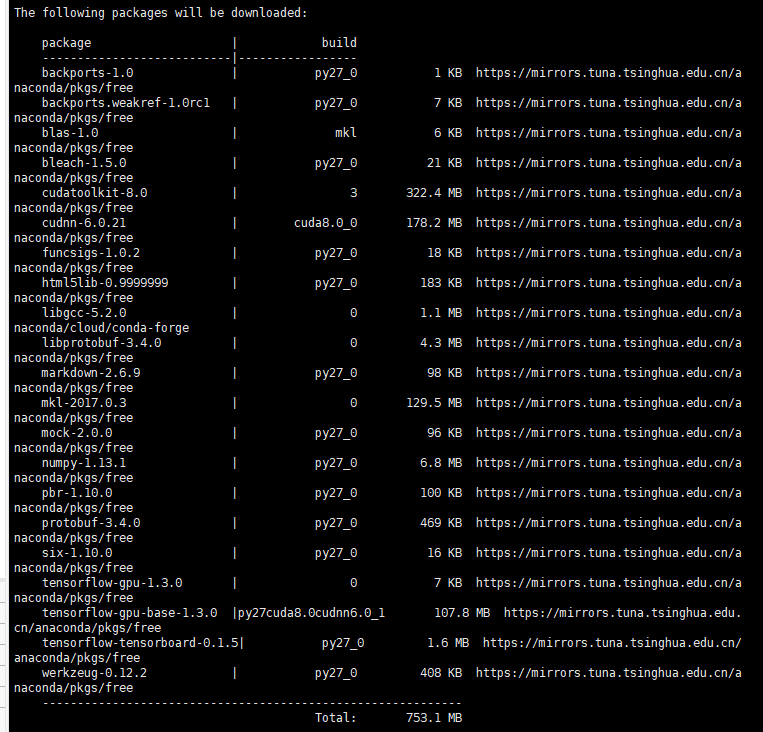Select the tensorflow-gpu-1.3.0 package name
763x732 pixels.
[x=112, y=583]
